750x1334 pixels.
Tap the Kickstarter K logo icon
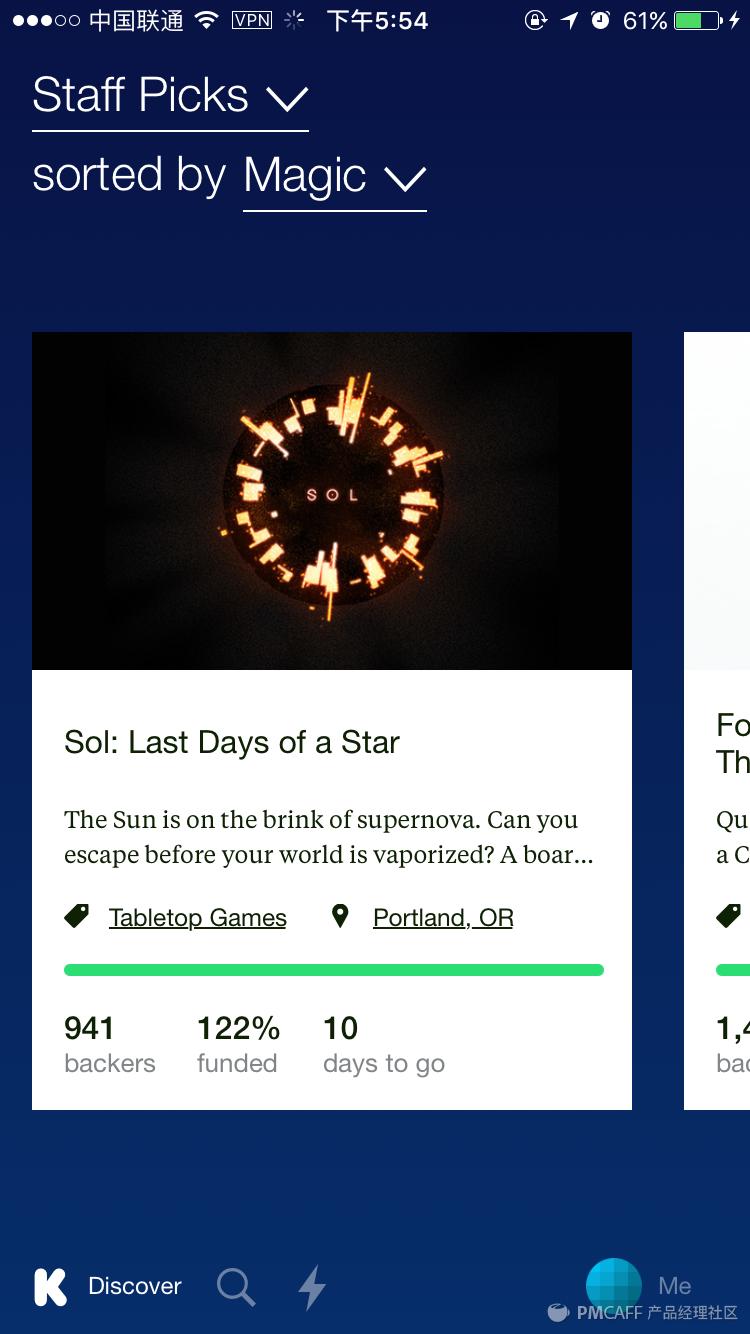point(50,1287)
